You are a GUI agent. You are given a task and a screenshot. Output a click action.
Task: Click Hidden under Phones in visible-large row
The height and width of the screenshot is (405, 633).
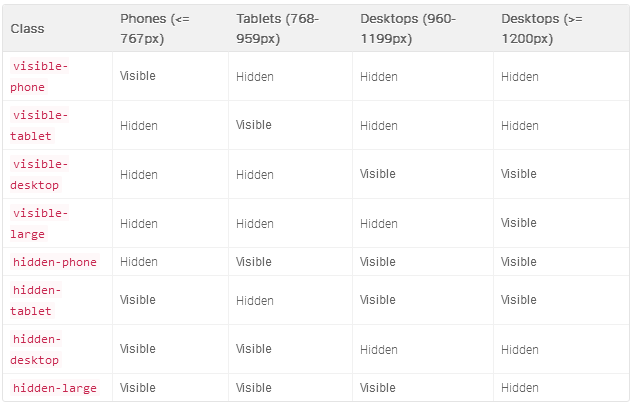coord(139,224)
